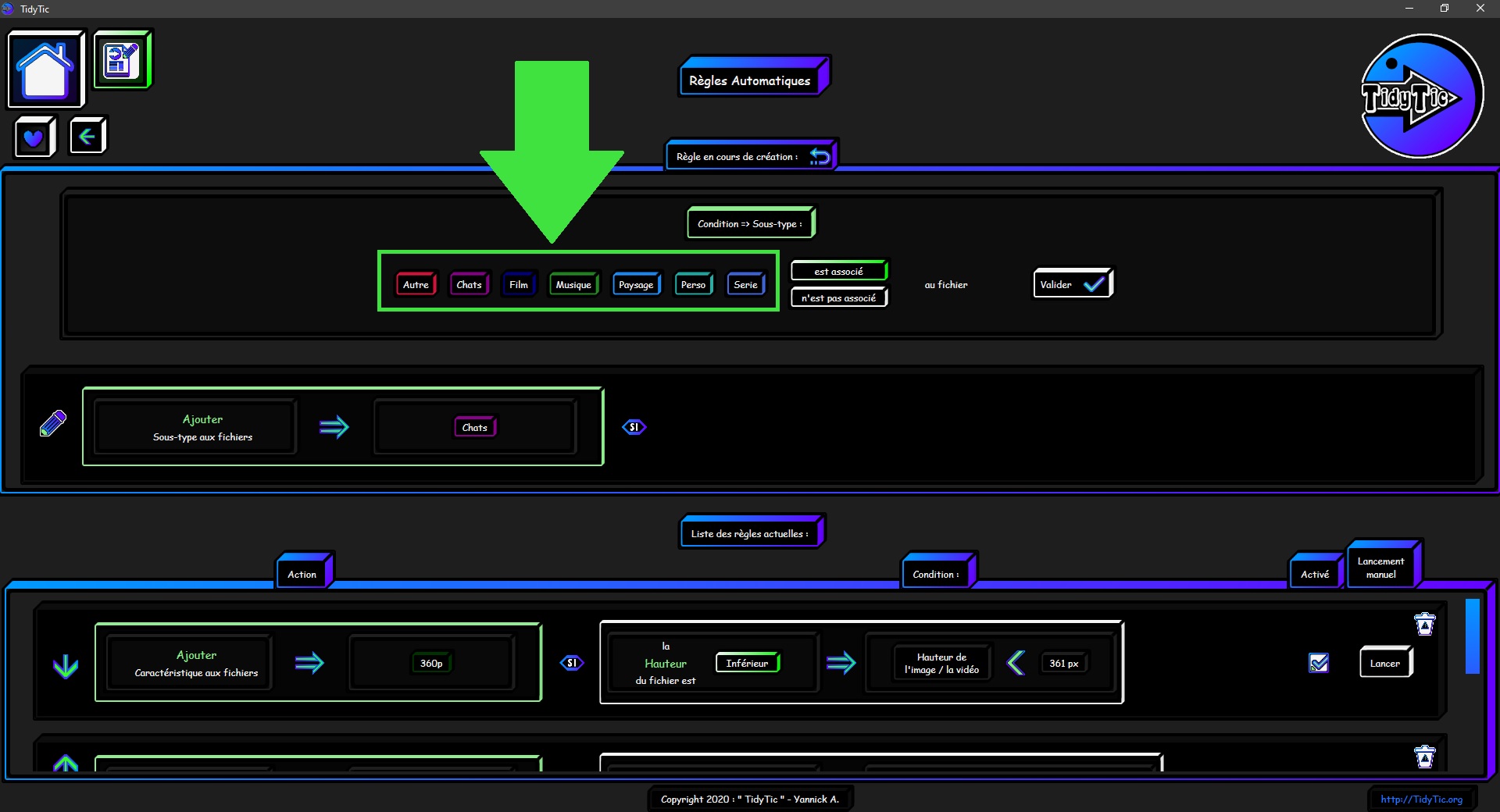Click the SI badge in the 360p rule
The image size is (1500, 812).
(x=572, y=663)
